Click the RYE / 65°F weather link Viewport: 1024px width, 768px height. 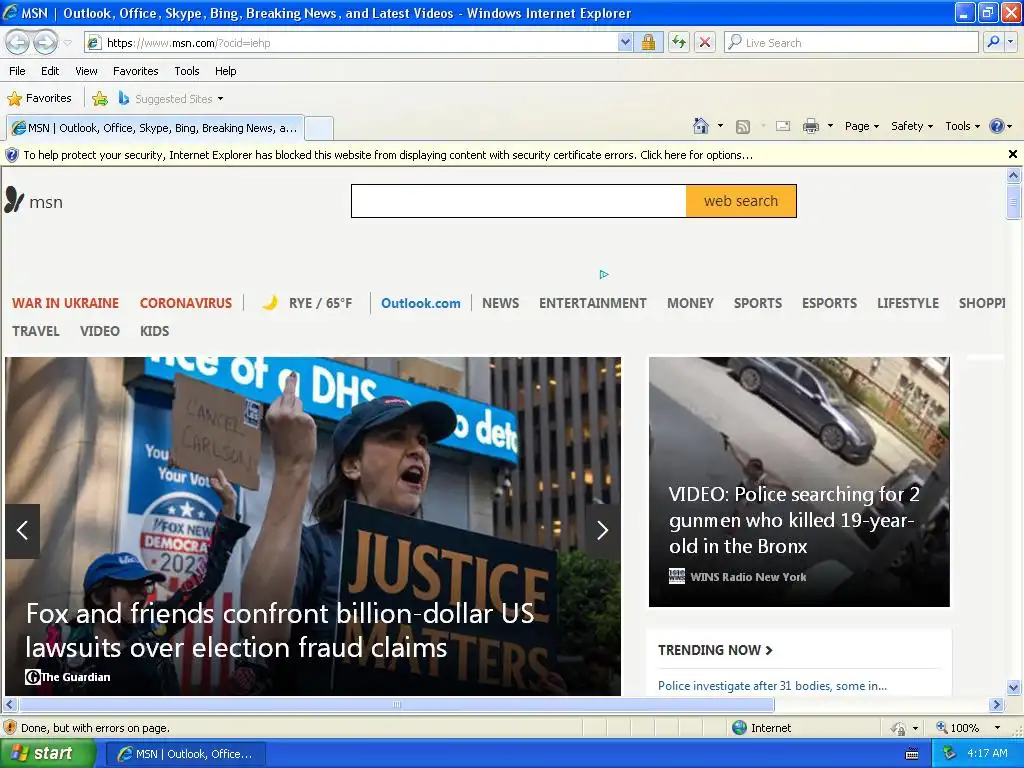coord(307,303)
